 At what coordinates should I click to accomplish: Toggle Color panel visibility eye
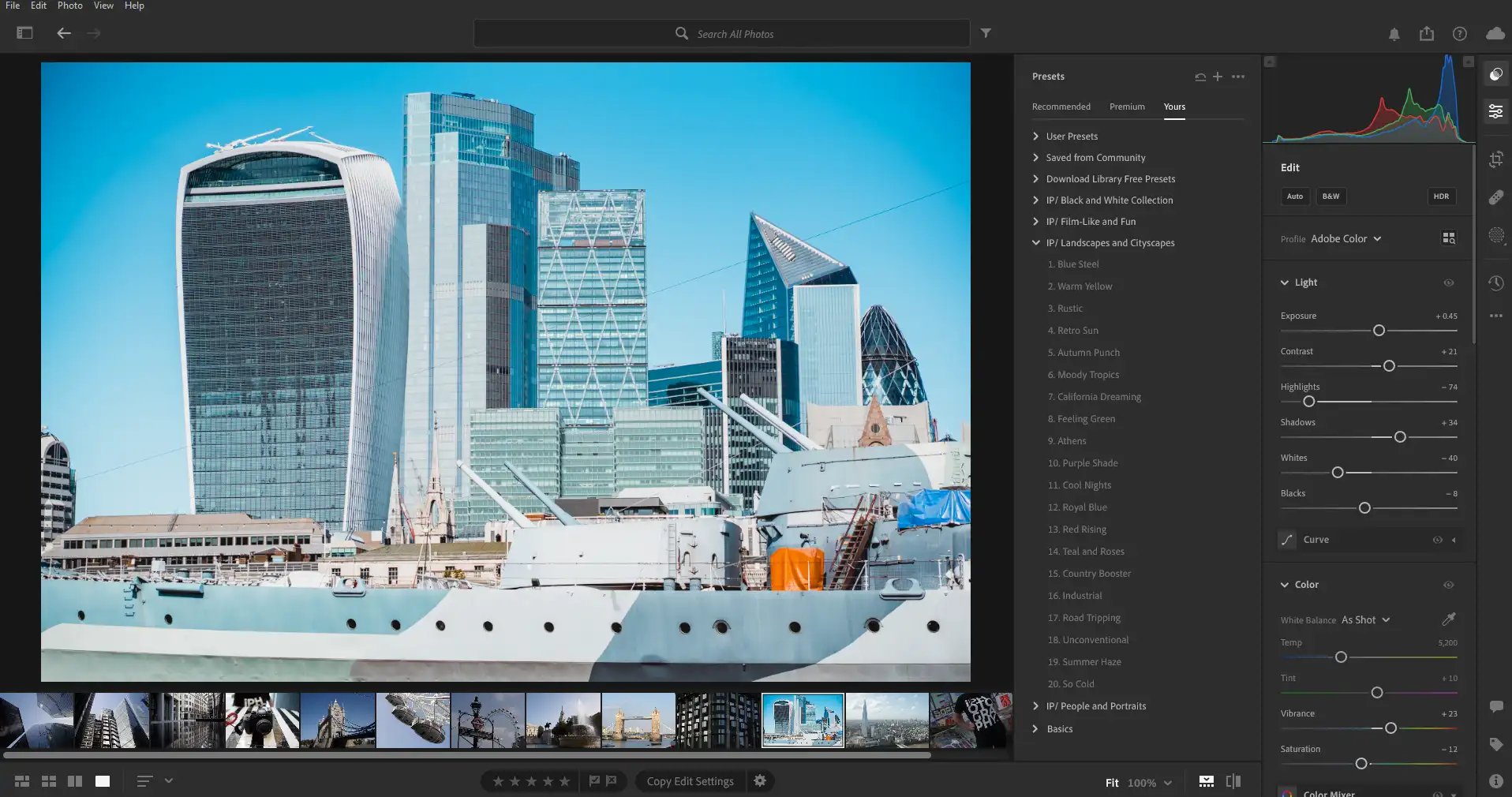pos(1449,585)
